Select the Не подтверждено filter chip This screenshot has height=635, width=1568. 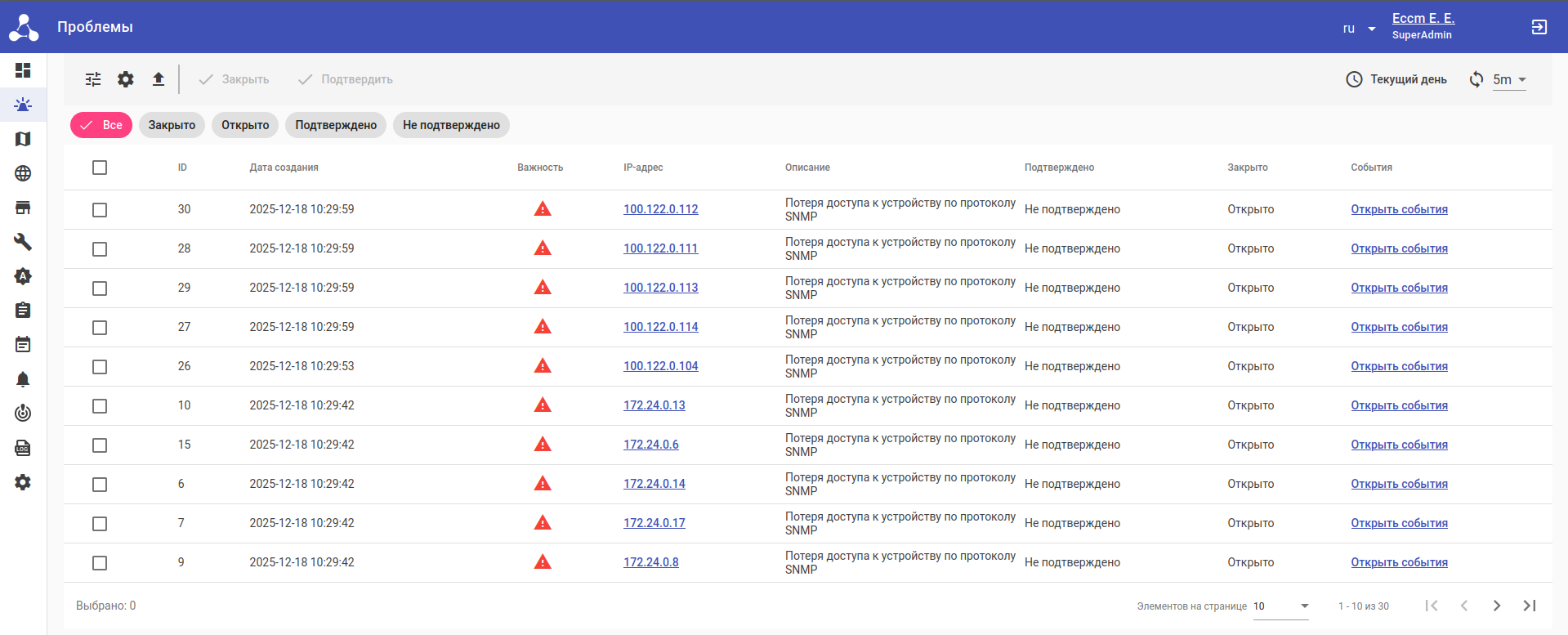pos(451,125)
